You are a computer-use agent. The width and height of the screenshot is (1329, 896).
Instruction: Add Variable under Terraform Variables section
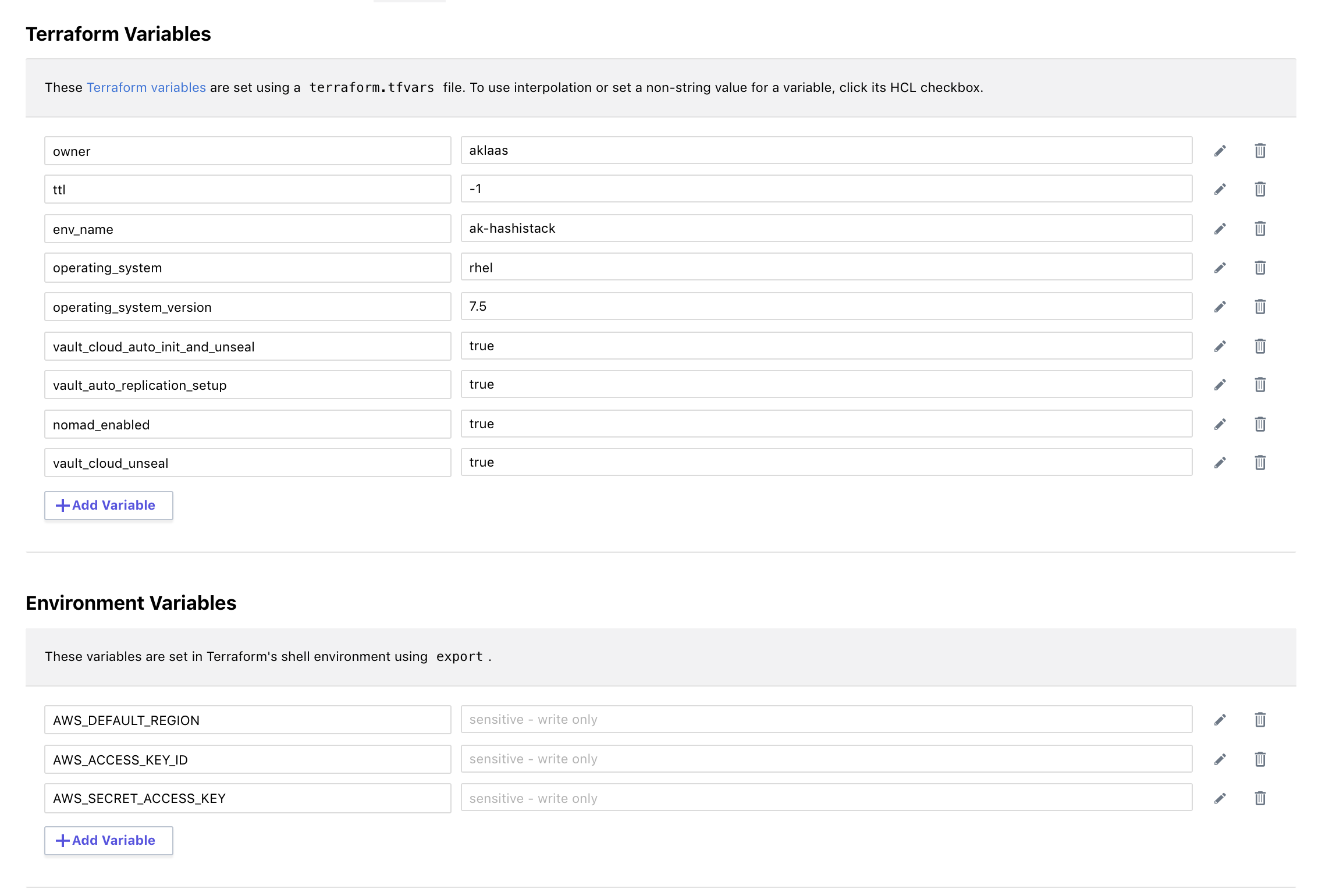[x=109, y=505]
